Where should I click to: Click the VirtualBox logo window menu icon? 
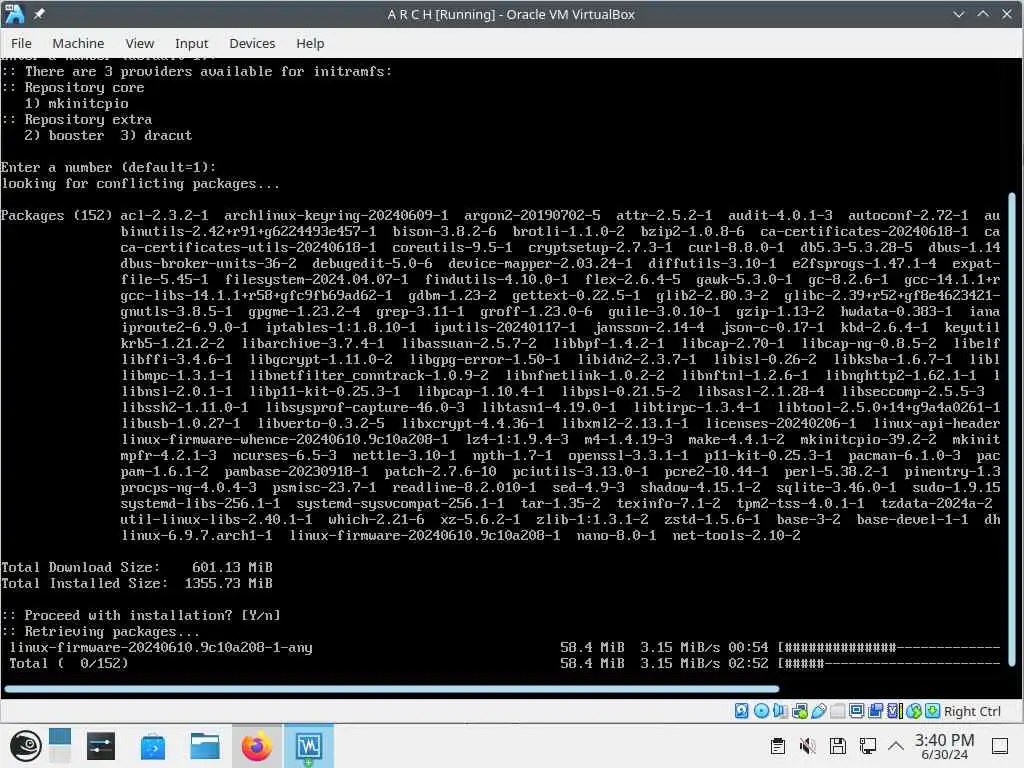pos(14,14)
